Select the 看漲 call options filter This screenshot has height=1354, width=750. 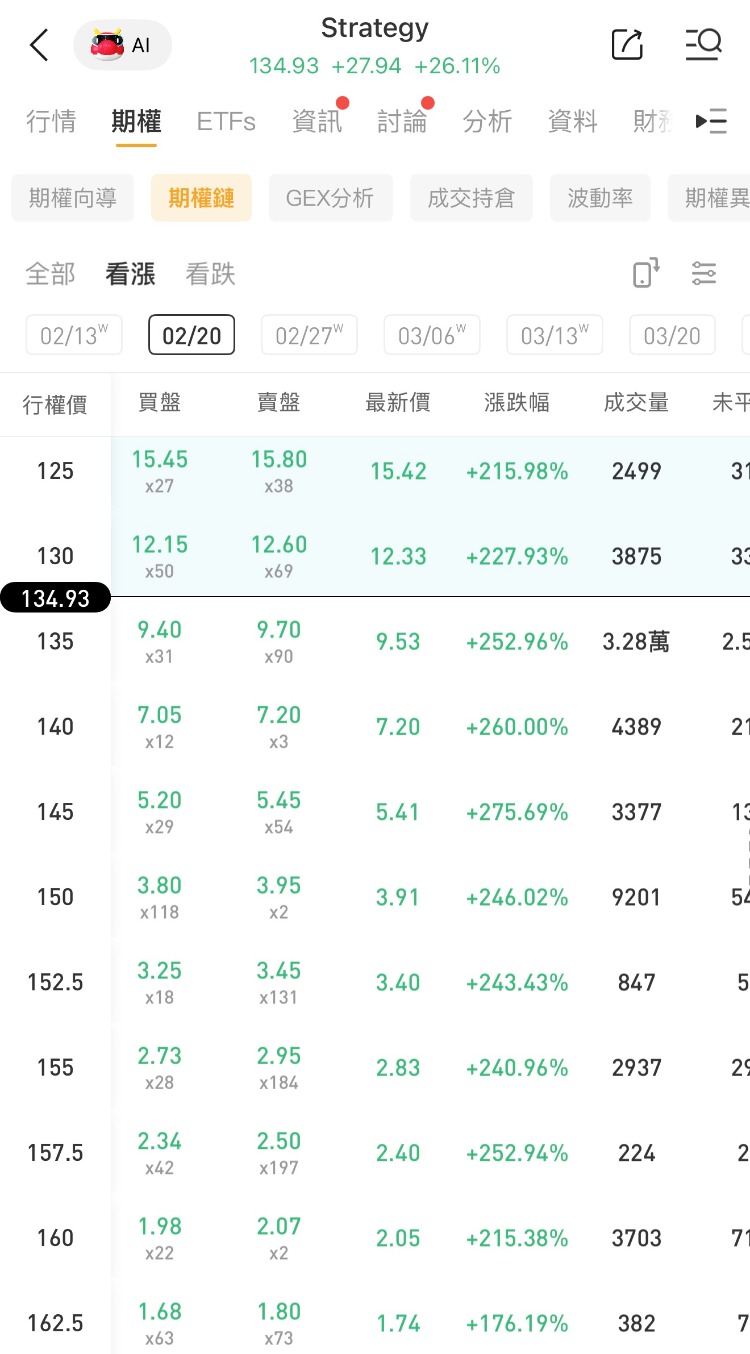(x=130, y=274)
